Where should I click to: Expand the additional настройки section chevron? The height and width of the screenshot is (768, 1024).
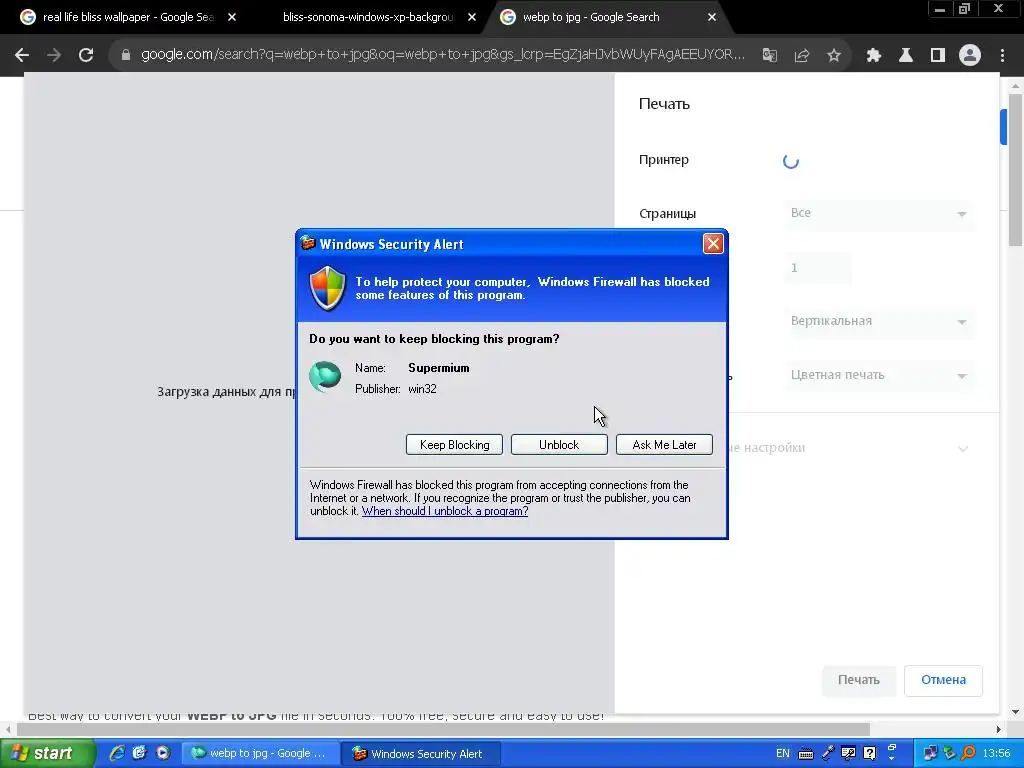pyautogui.click(x=963, y=449)
